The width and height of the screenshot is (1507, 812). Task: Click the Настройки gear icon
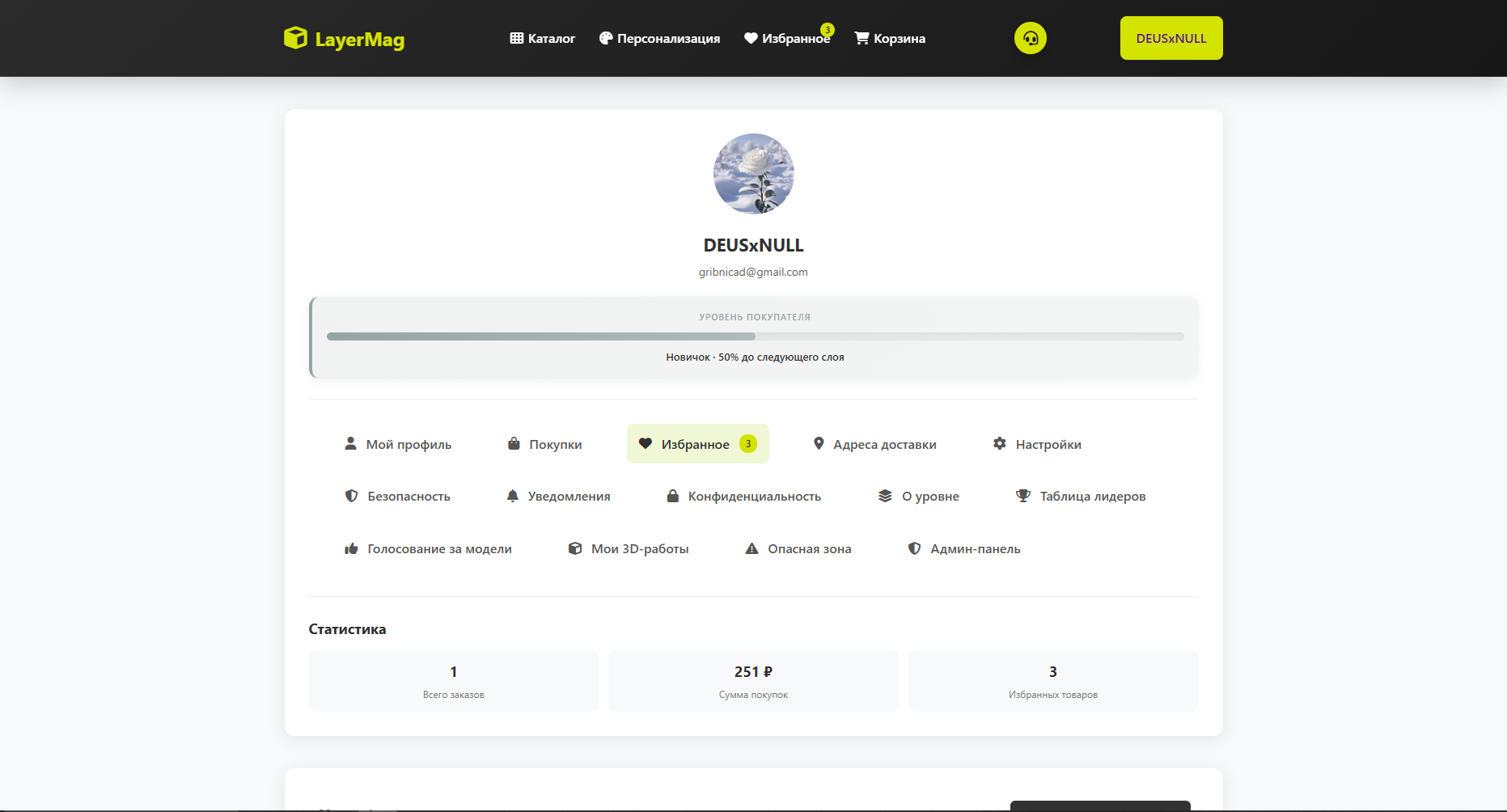tap(1000, 443)
